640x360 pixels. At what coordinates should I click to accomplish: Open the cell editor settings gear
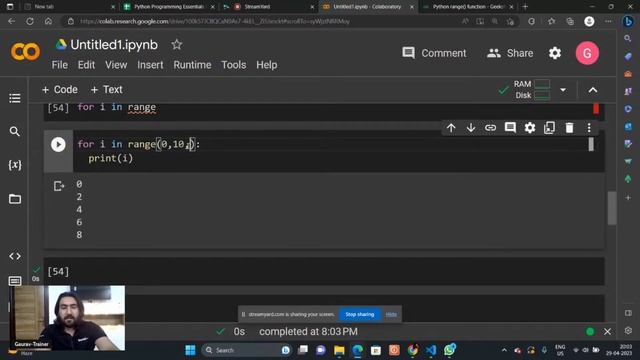pos(530,128)
